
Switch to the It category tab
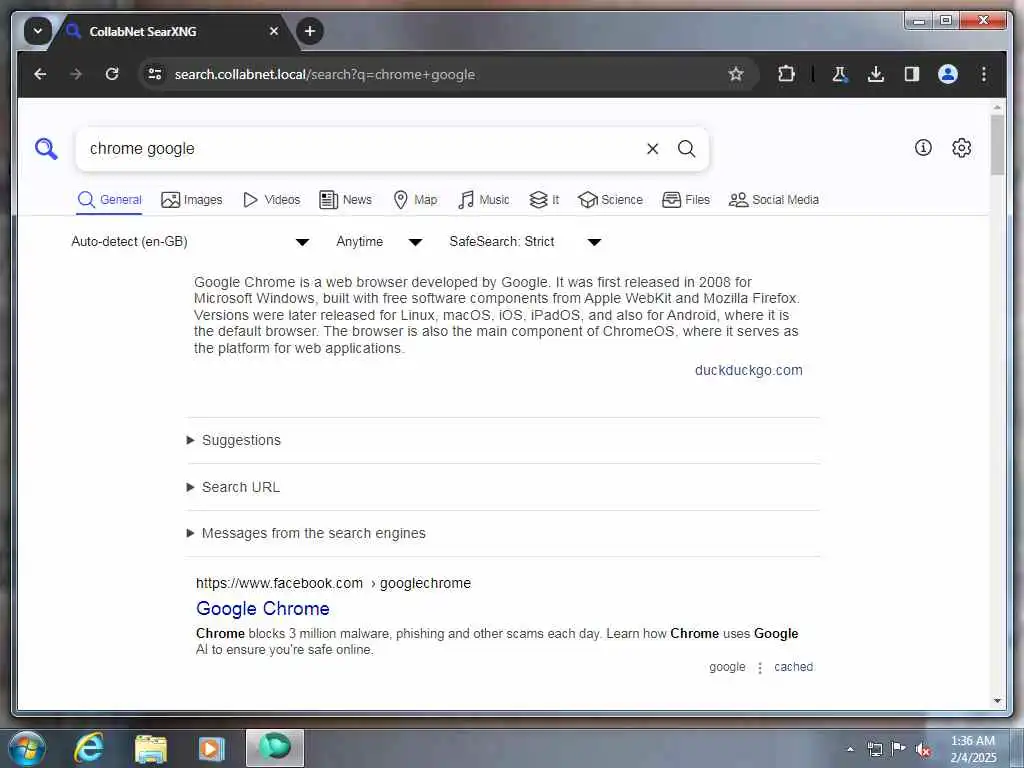(x=544, y=200)
